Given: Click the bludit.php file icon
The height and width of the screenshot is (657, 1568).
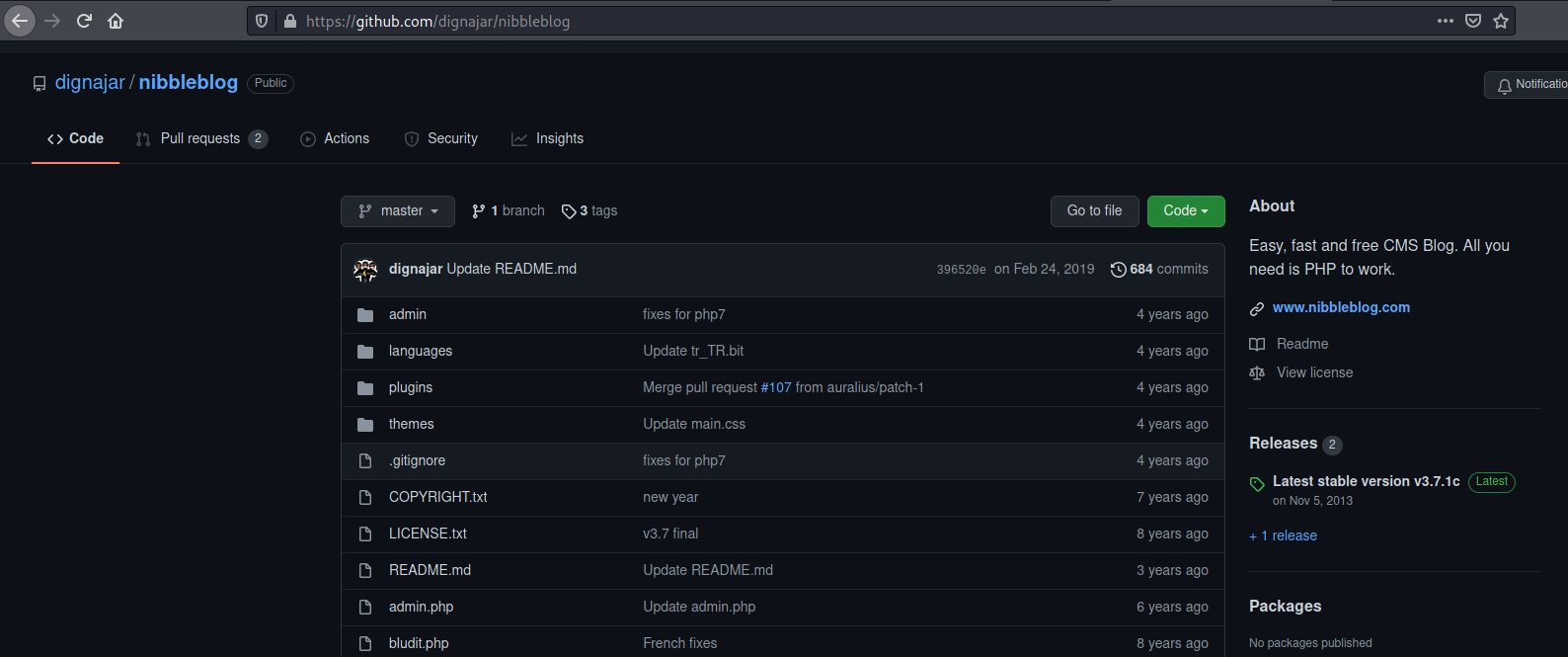Looking at the screenshot, I should (365, 644).
